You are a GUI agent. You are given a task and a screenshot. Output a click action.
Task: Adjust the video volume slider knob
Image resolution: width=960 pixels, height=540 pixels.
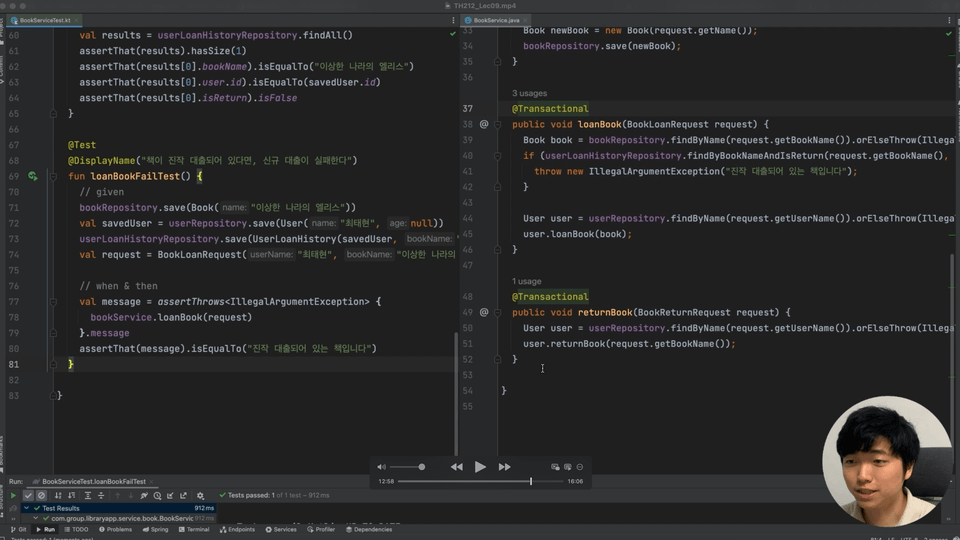coord(421,467)
